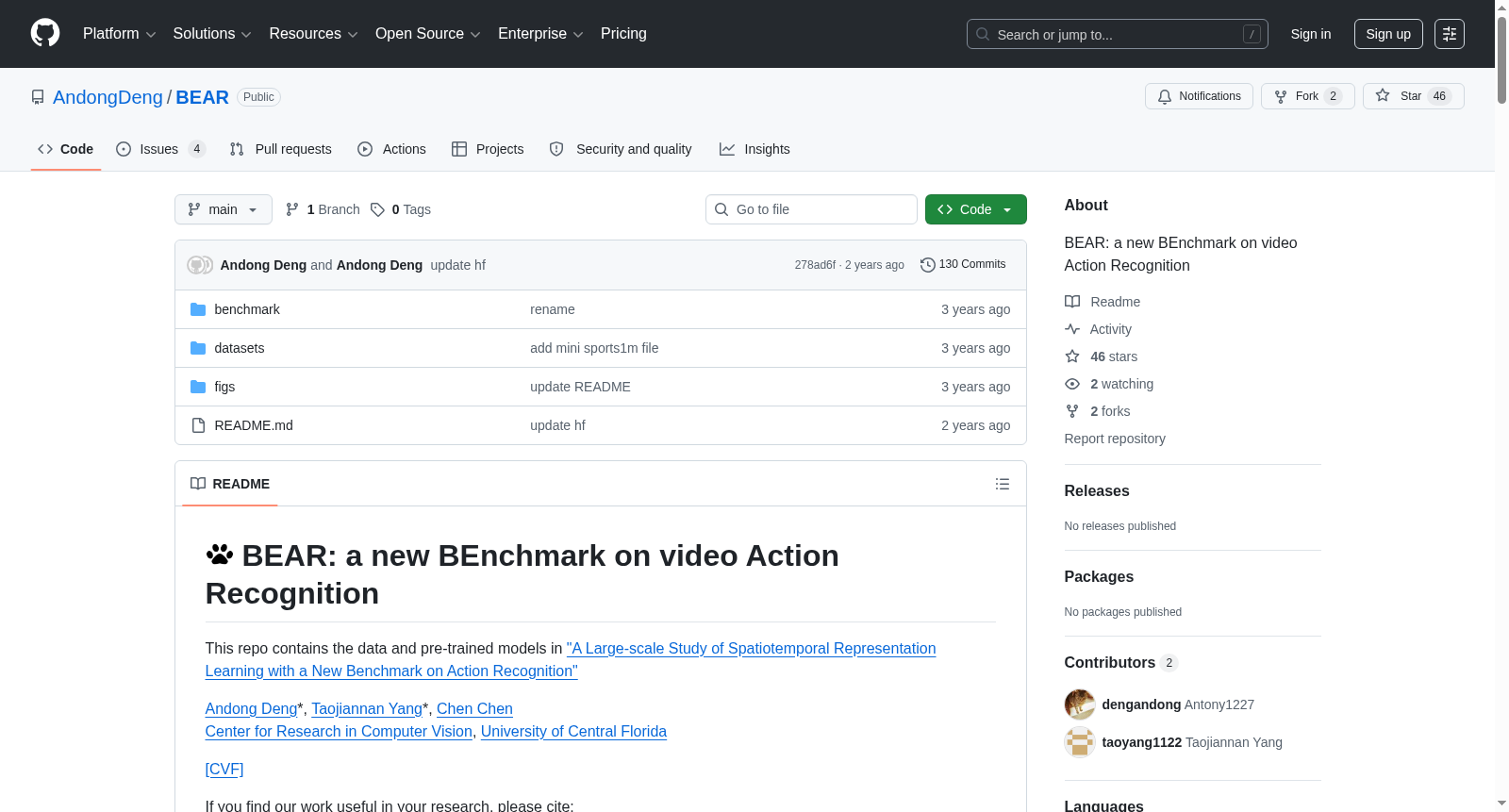Click the benchmark folder icon
1509x812 pixels.
pos(198,309)
